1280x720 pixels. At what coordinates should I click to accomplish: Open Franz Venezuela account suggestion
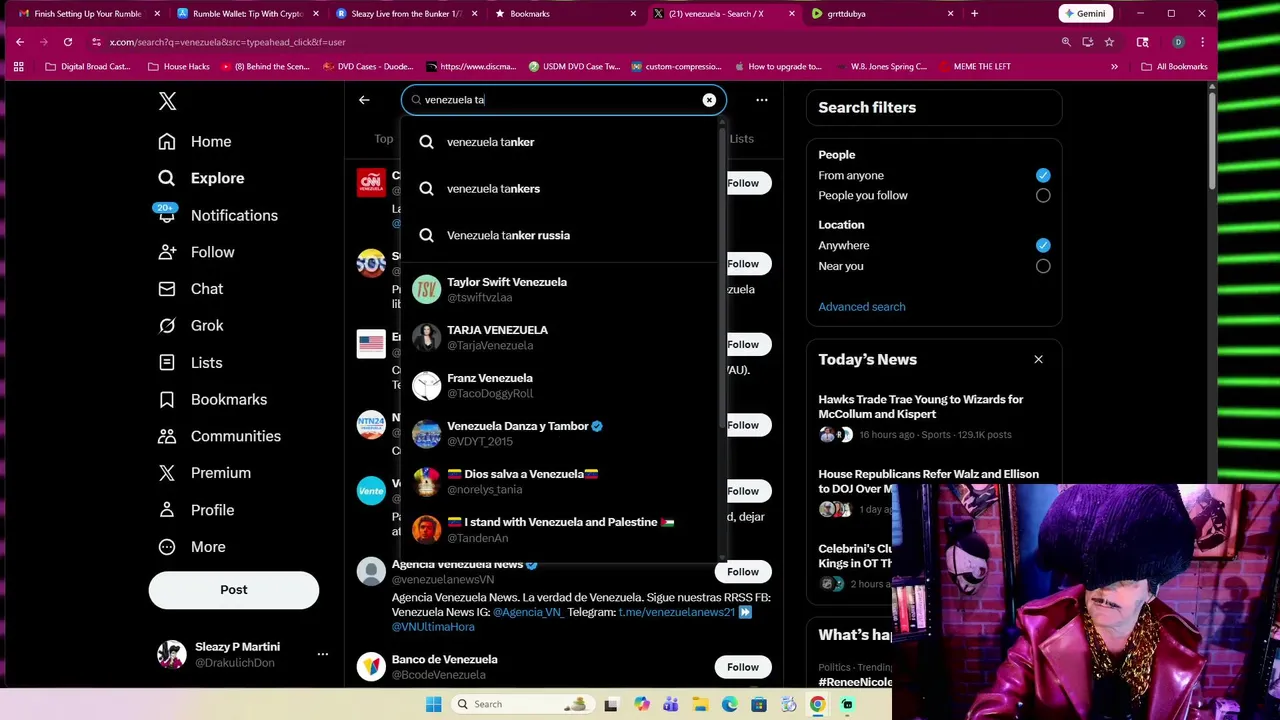click(560, 386)
